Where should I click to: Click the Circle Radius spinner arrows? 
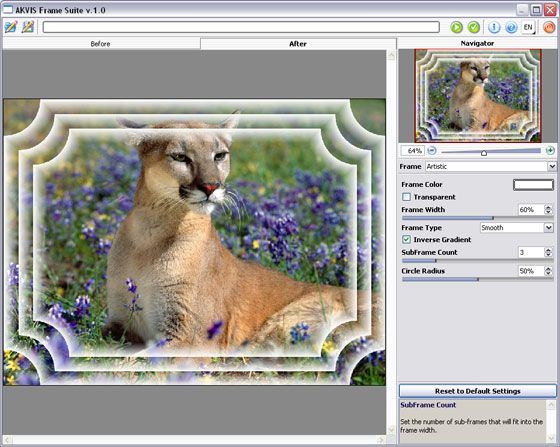[548, 271]
